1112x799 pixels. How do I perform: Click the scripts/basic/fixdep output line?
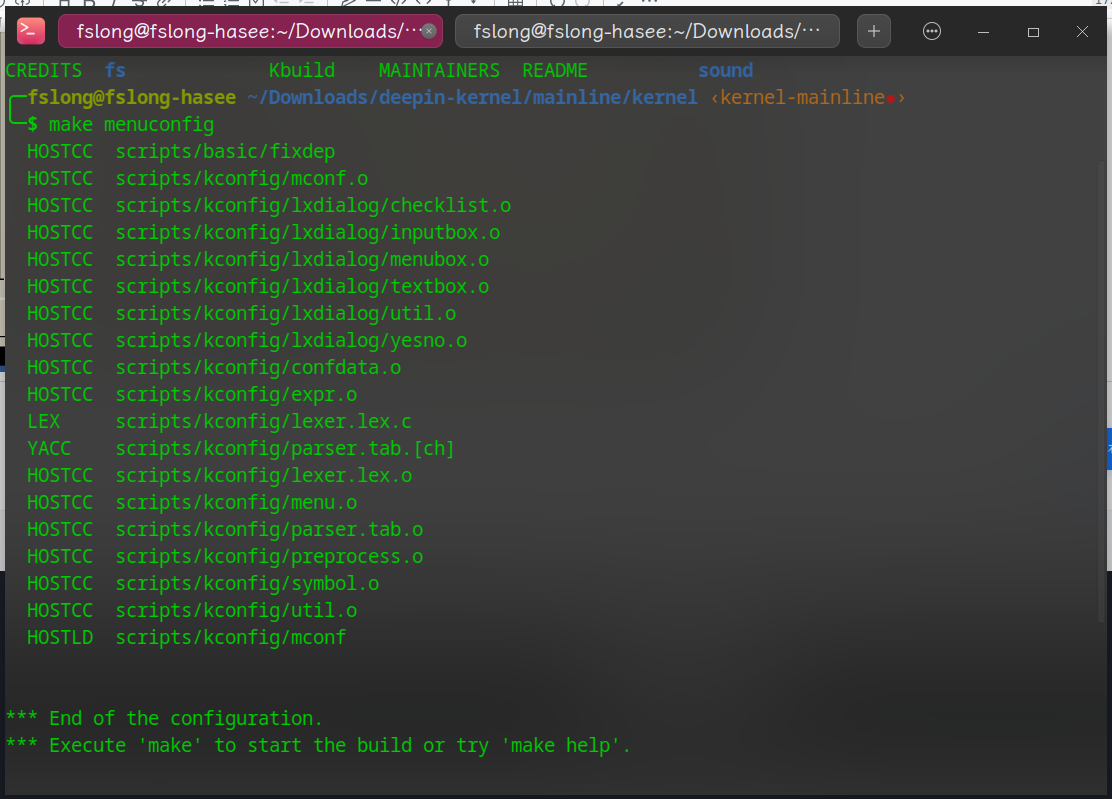tap(181, 152)
